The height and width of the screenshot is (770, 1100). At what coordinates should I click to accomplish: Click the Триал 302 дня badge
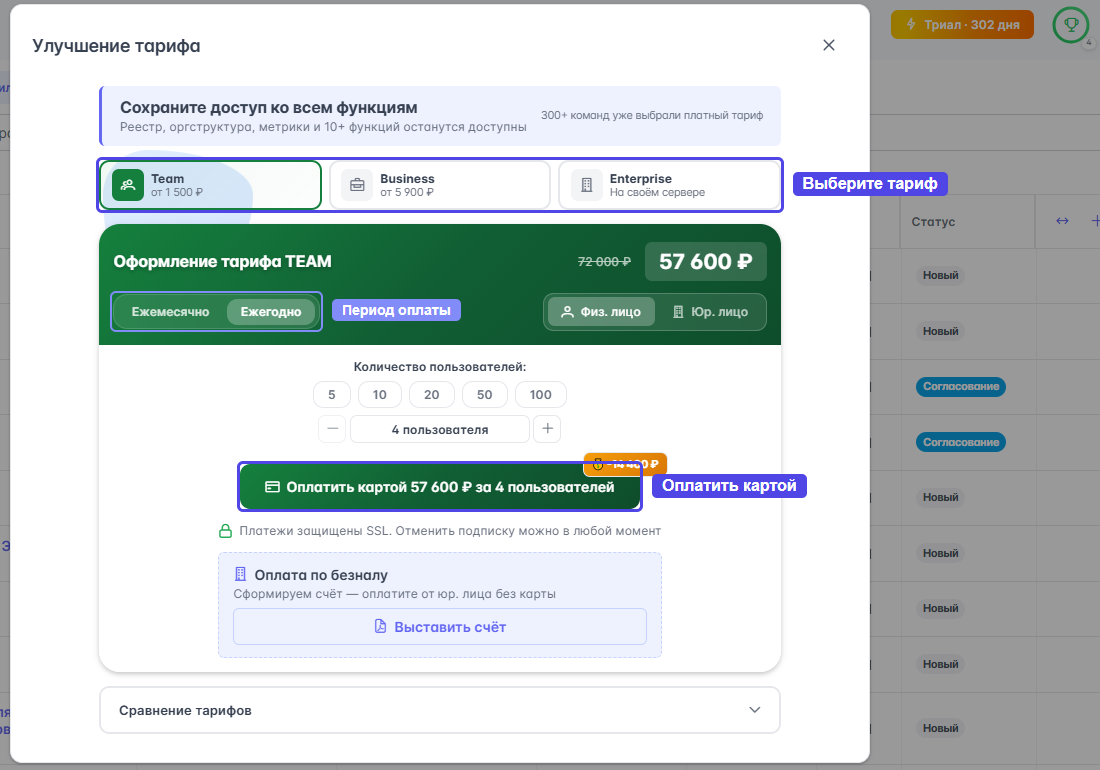(x=962, y=25)
